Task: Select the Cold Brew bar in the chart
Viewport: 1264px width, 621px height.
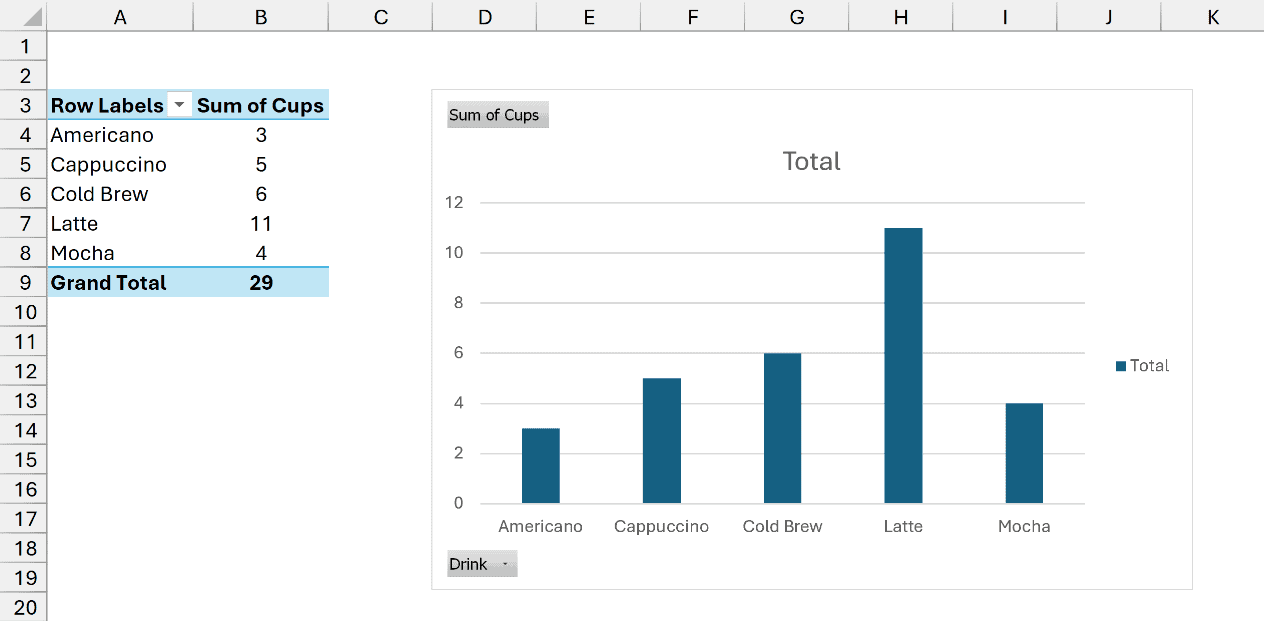Action: 782,428
